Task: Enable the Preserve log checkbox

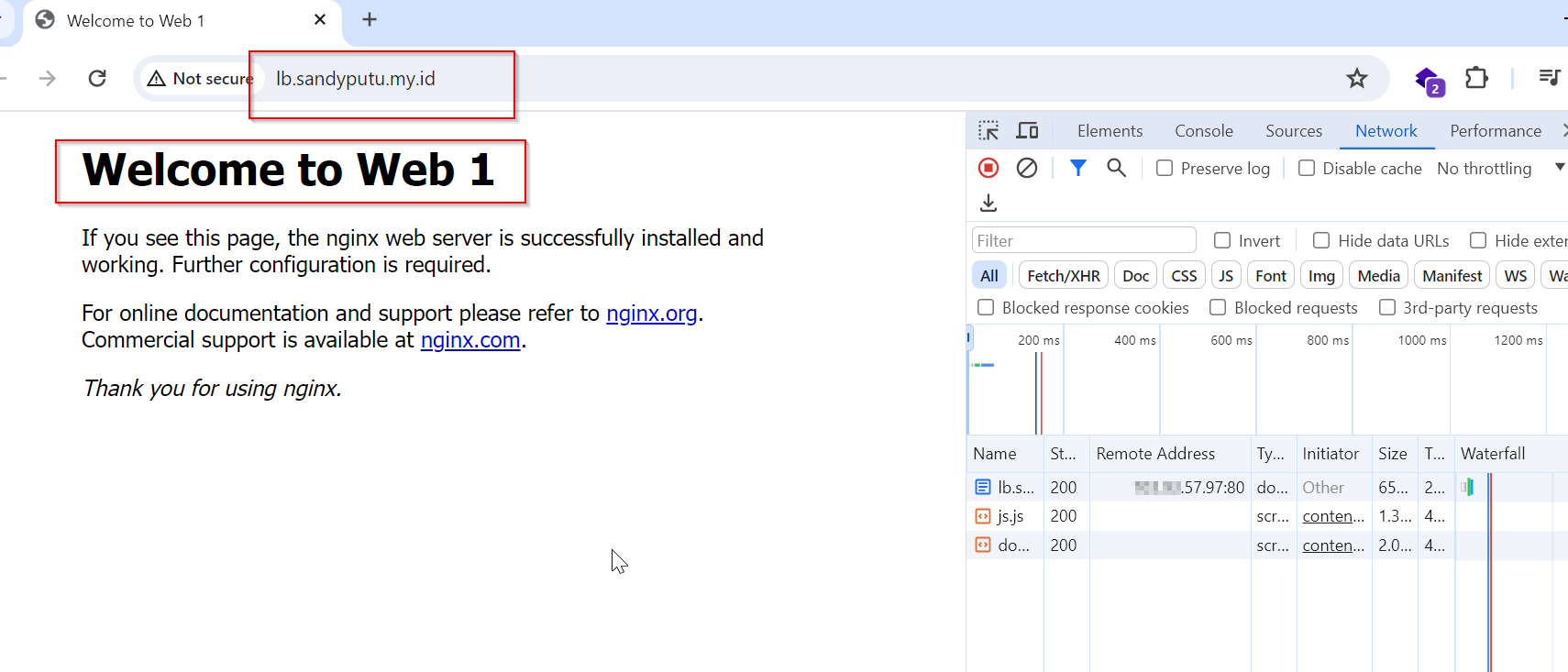Action: [1165, 169]
